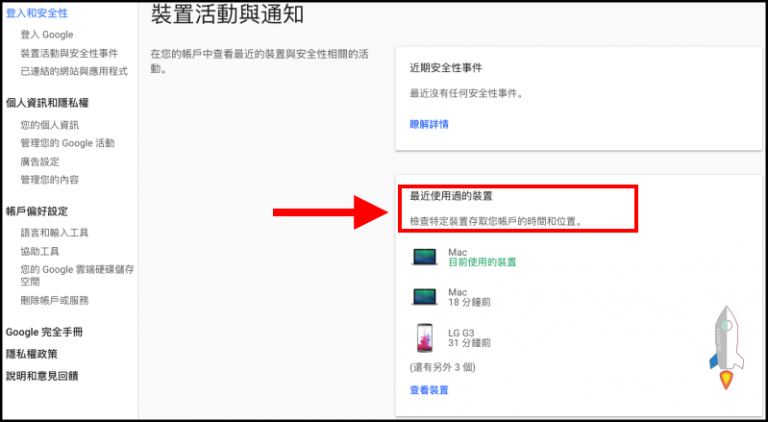Open 語言和輸入工具 settings
Screen dimensions: 768x422
point(55,233)
